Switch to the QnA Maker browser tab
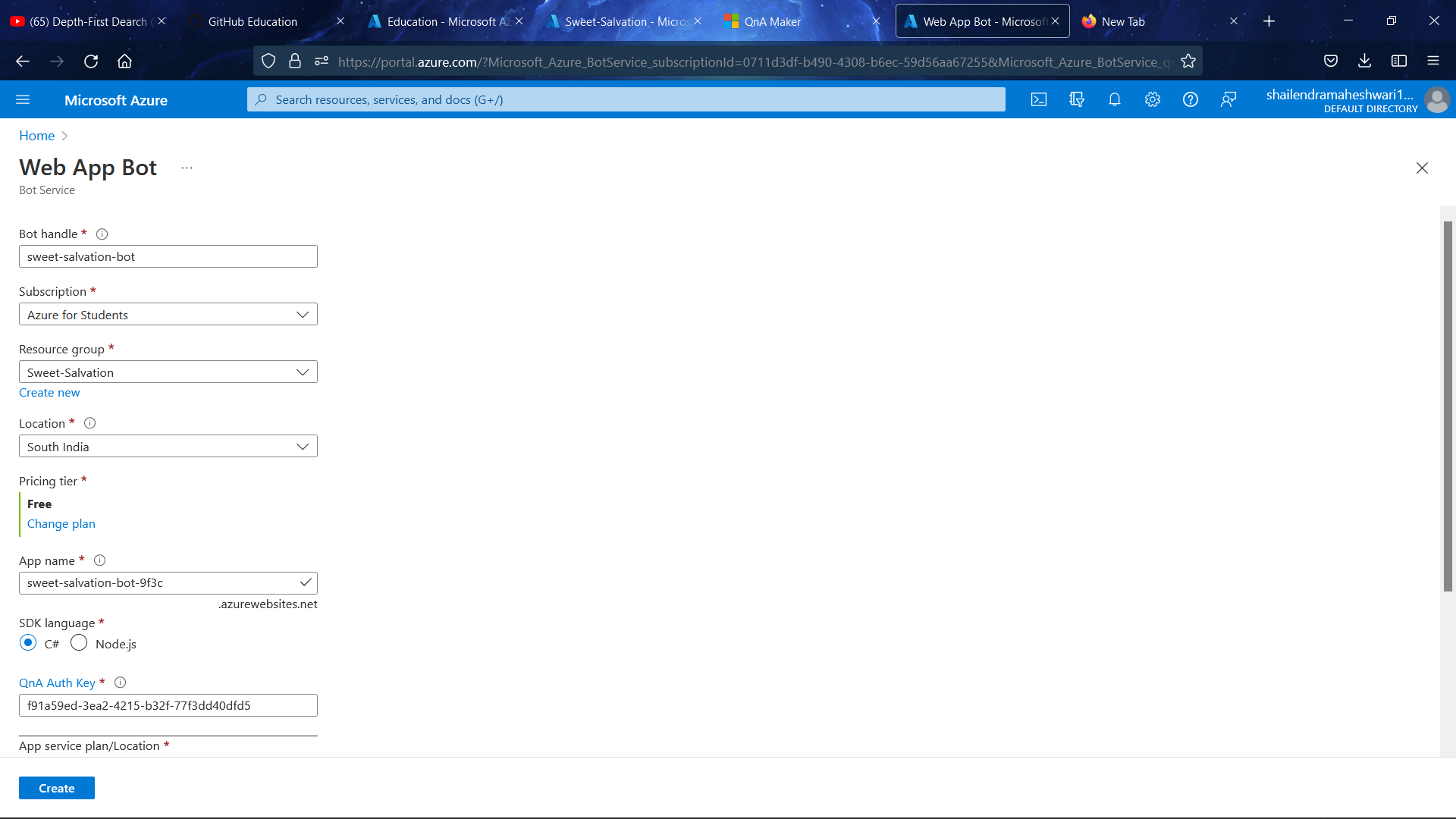This screenshot has height=819, width=1456. (772, 21)
